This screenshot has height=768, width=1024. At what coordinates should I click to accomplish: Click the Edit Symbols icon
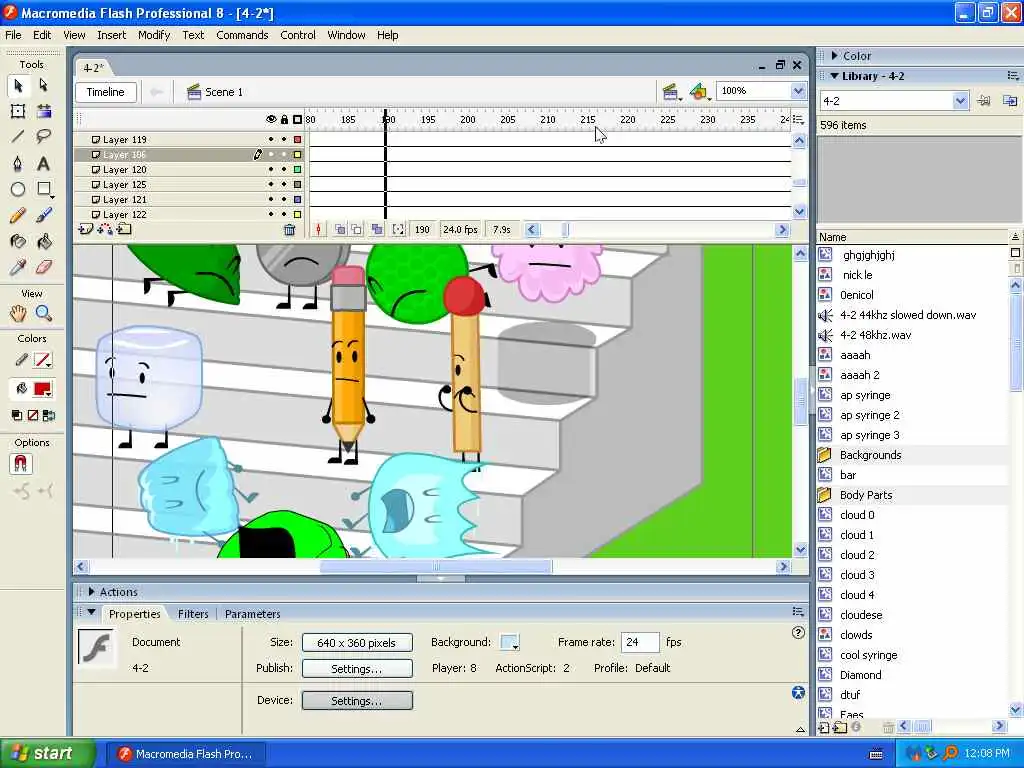pos(699,92)
